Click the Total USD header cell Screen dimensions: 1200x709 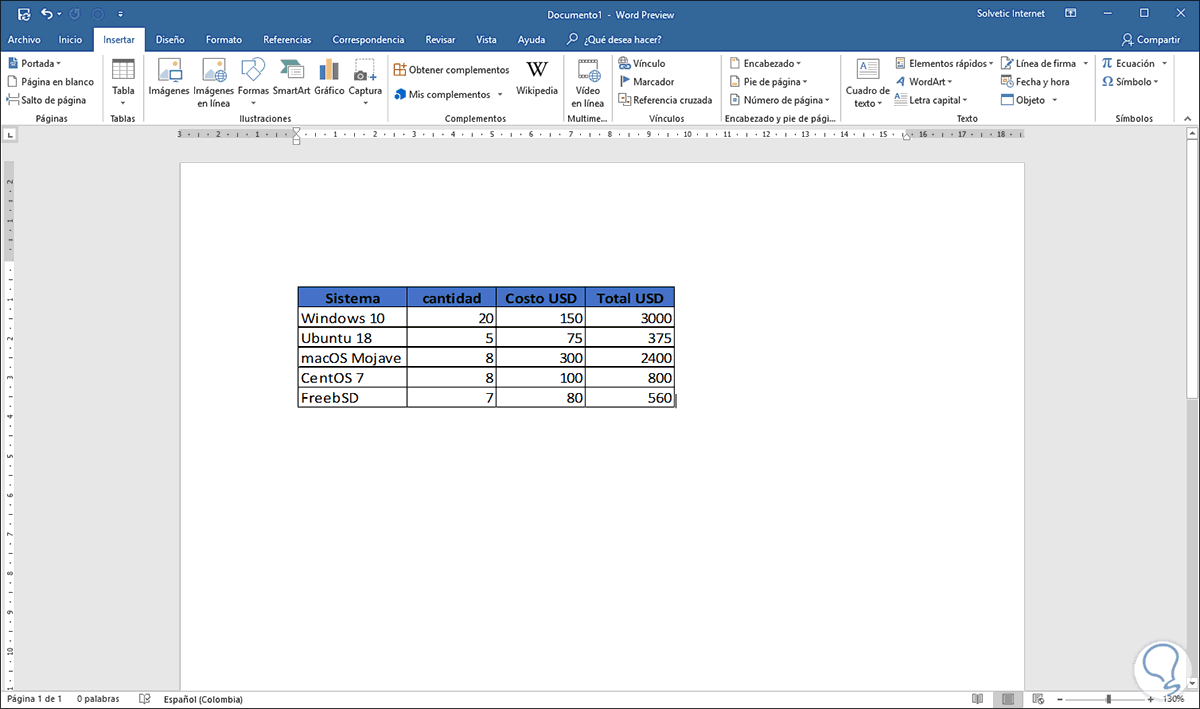(630, 297)
